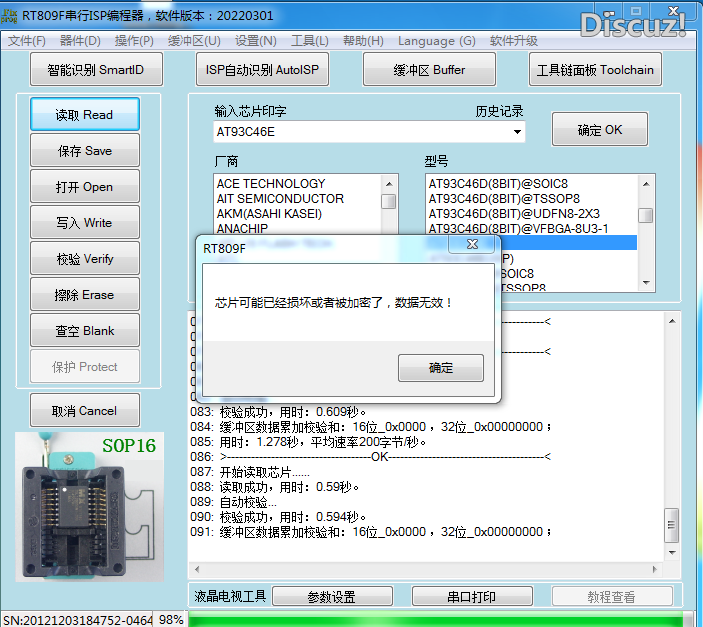Viewport: 703px width, 627px height.
Task: Click the 擦除 Erase button
Action: point(85,294)
